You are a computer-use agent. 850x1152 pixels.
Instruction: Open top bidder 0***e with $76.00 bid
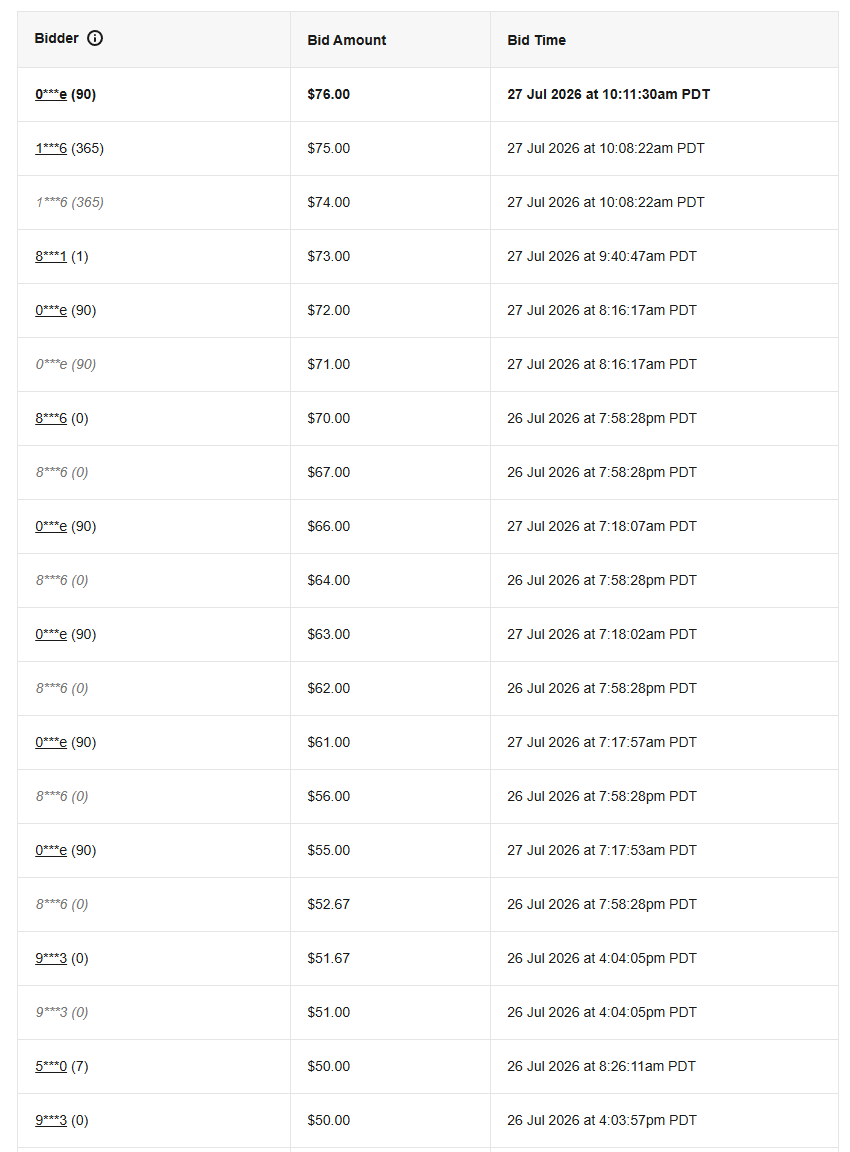(51, 94)
